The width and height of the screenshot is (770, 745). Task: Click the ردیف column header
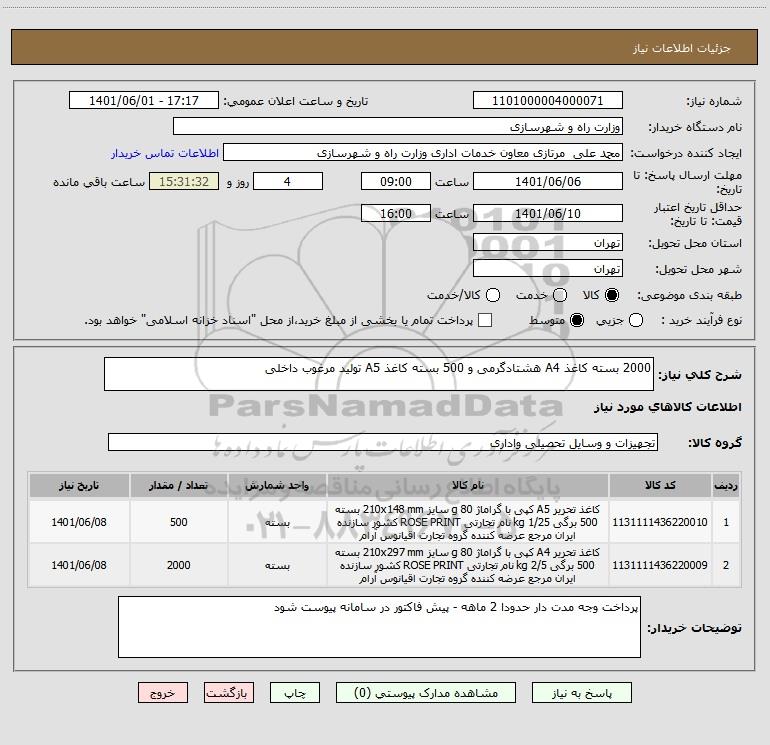726,485
